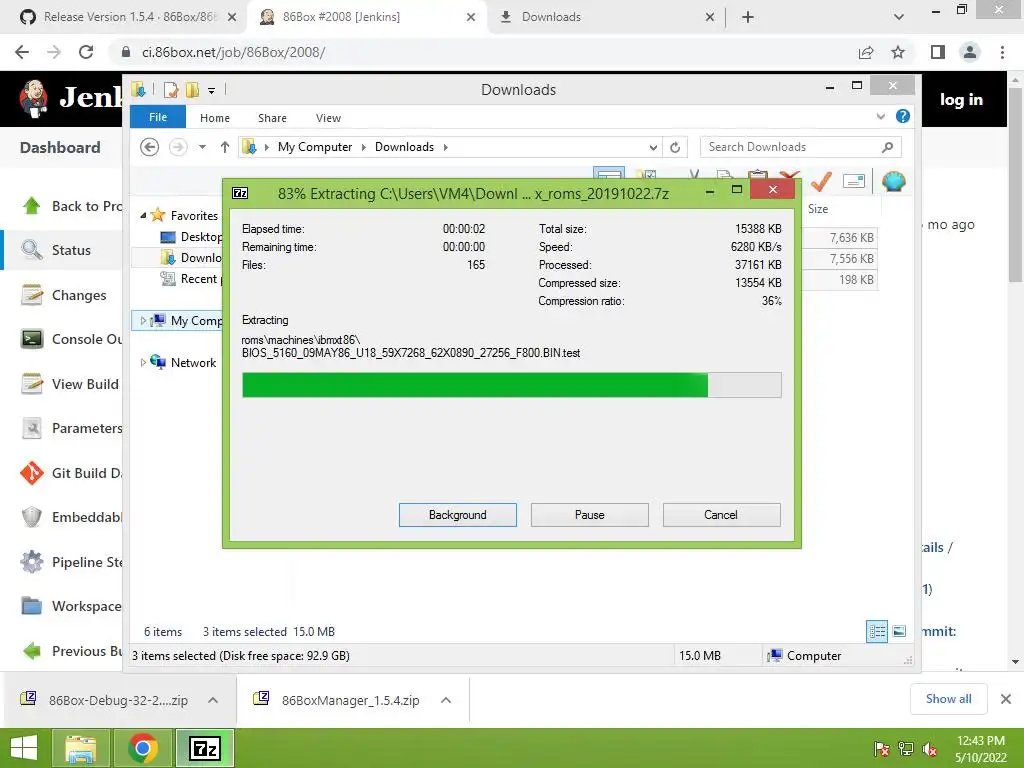Open explorer Help question mark icon
Screen dimensions: 1024x768
pos(903,116)
